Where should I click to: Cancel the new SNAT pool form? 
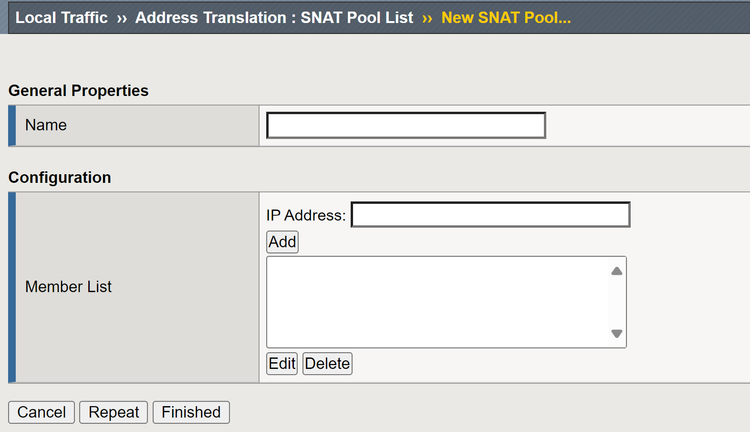41,412
